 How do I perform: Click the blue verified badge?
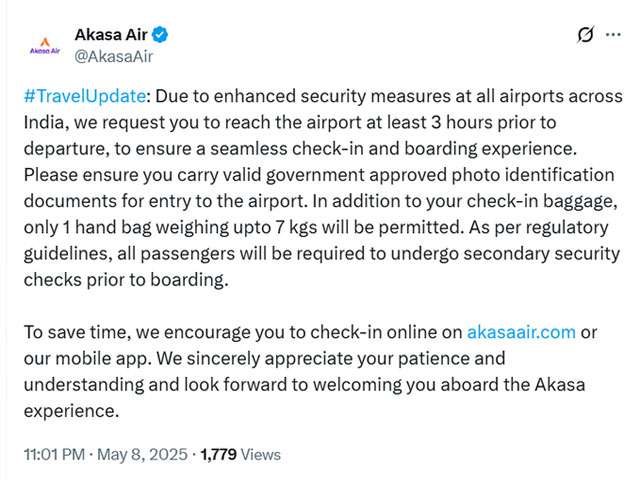(x=160, y=35)
